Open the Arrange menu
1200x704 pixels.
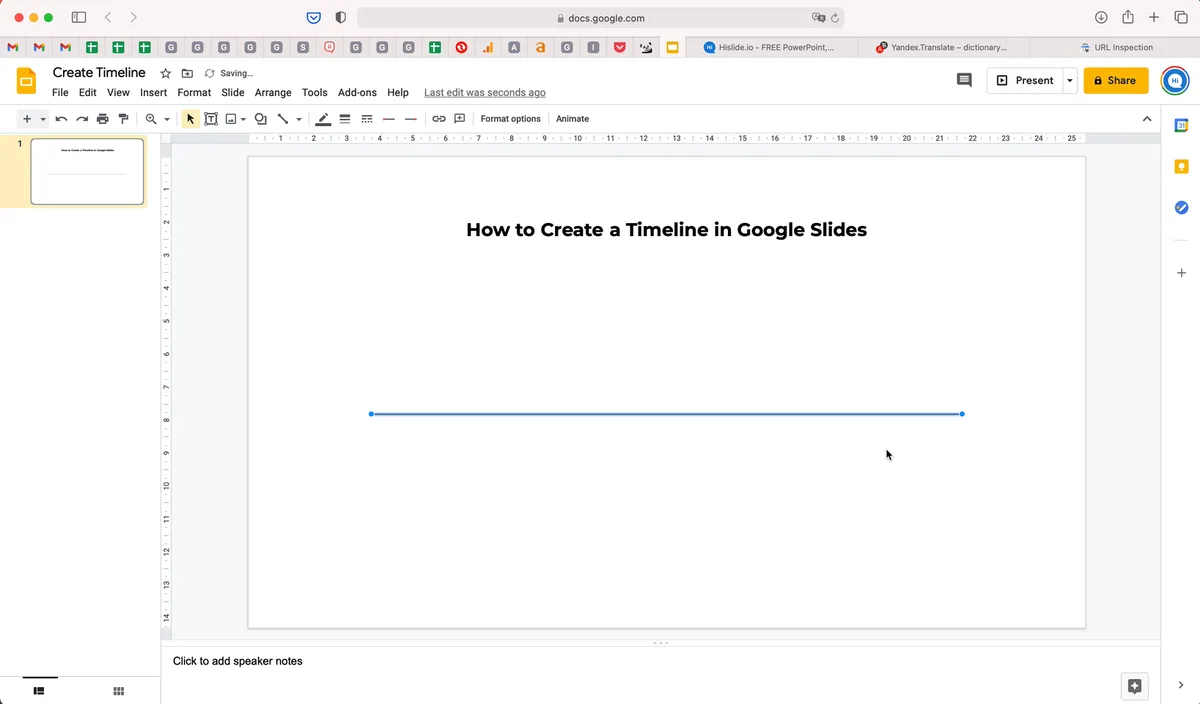273,92
